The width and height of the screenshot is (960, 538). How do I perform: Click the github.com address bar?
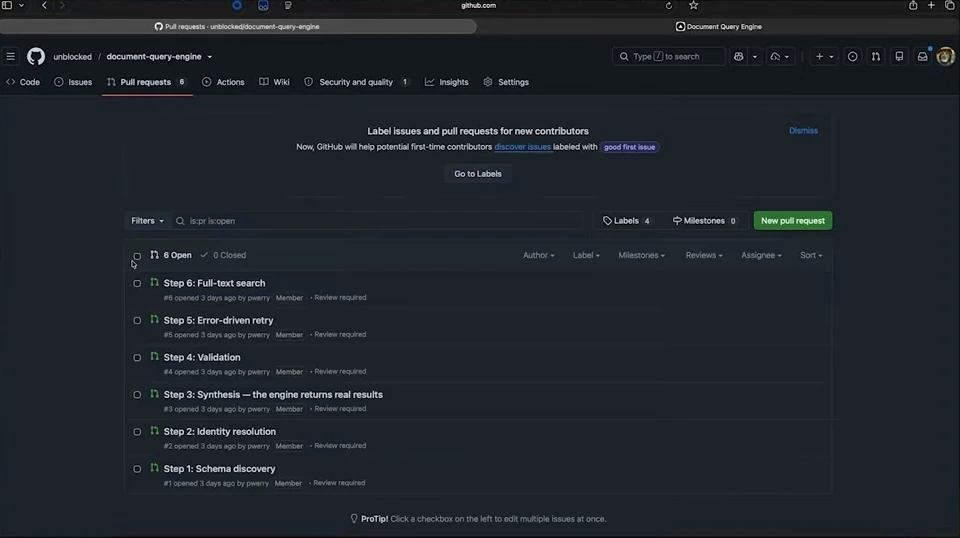478,6
